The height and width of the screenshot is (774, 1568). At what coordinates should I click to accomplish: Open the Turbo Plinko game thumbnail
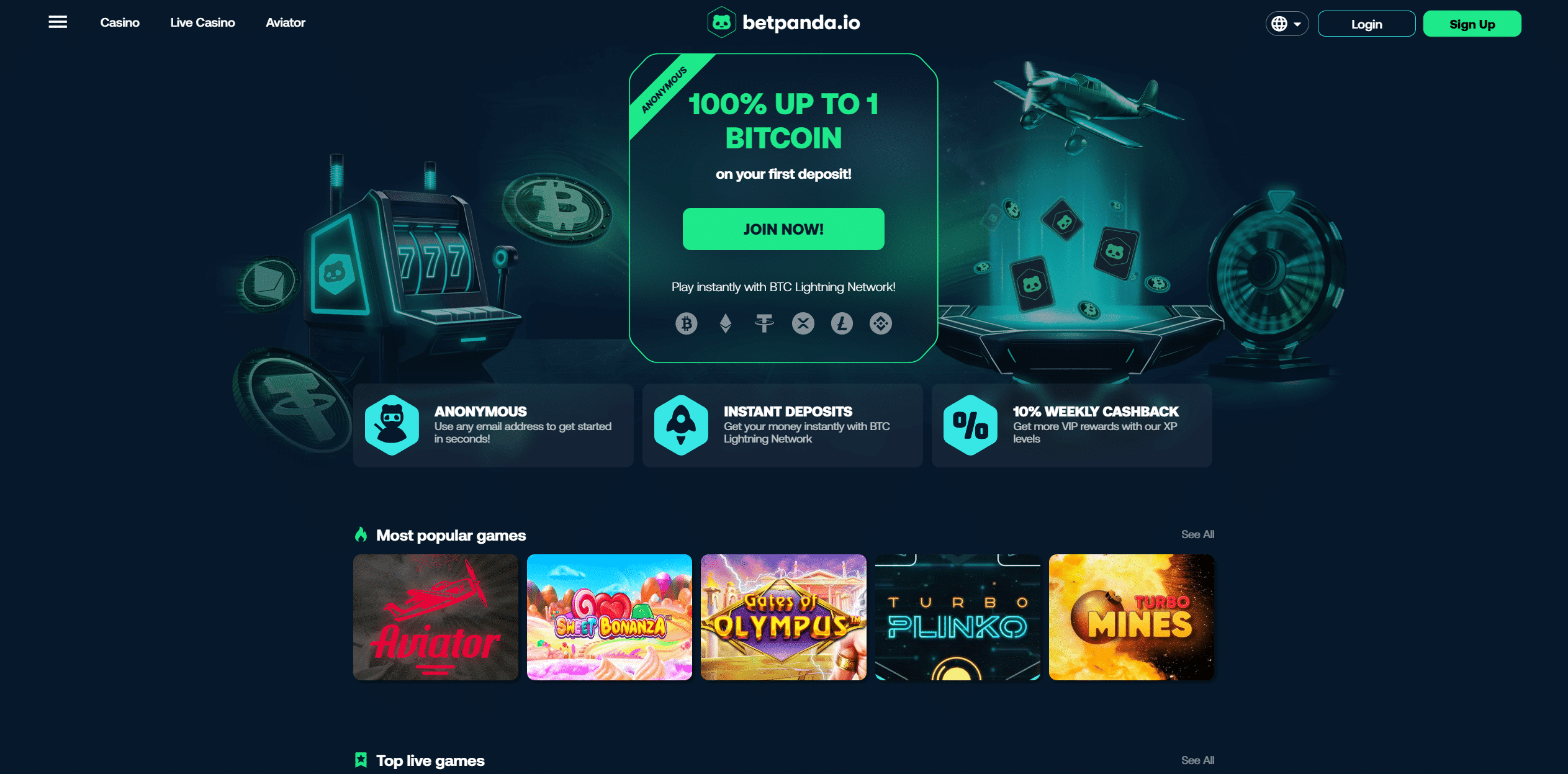pyautogui.click(x=957, y=617)
